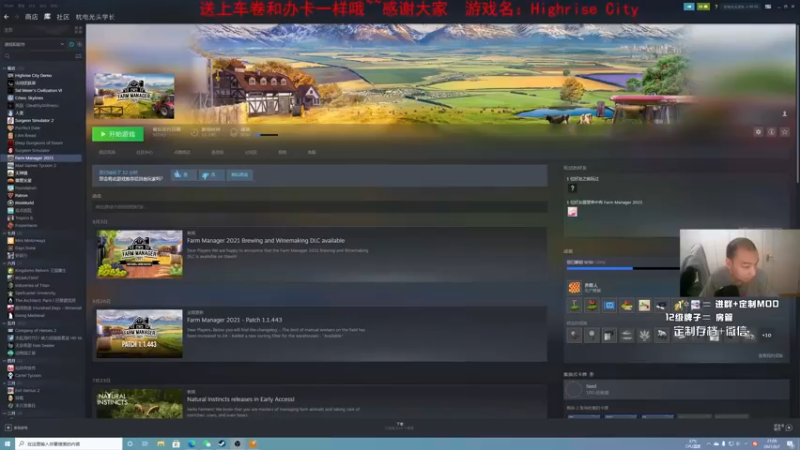This screenshot has width=800, height=450.
Task: Open the game info icon
Action: pos(771,132)
